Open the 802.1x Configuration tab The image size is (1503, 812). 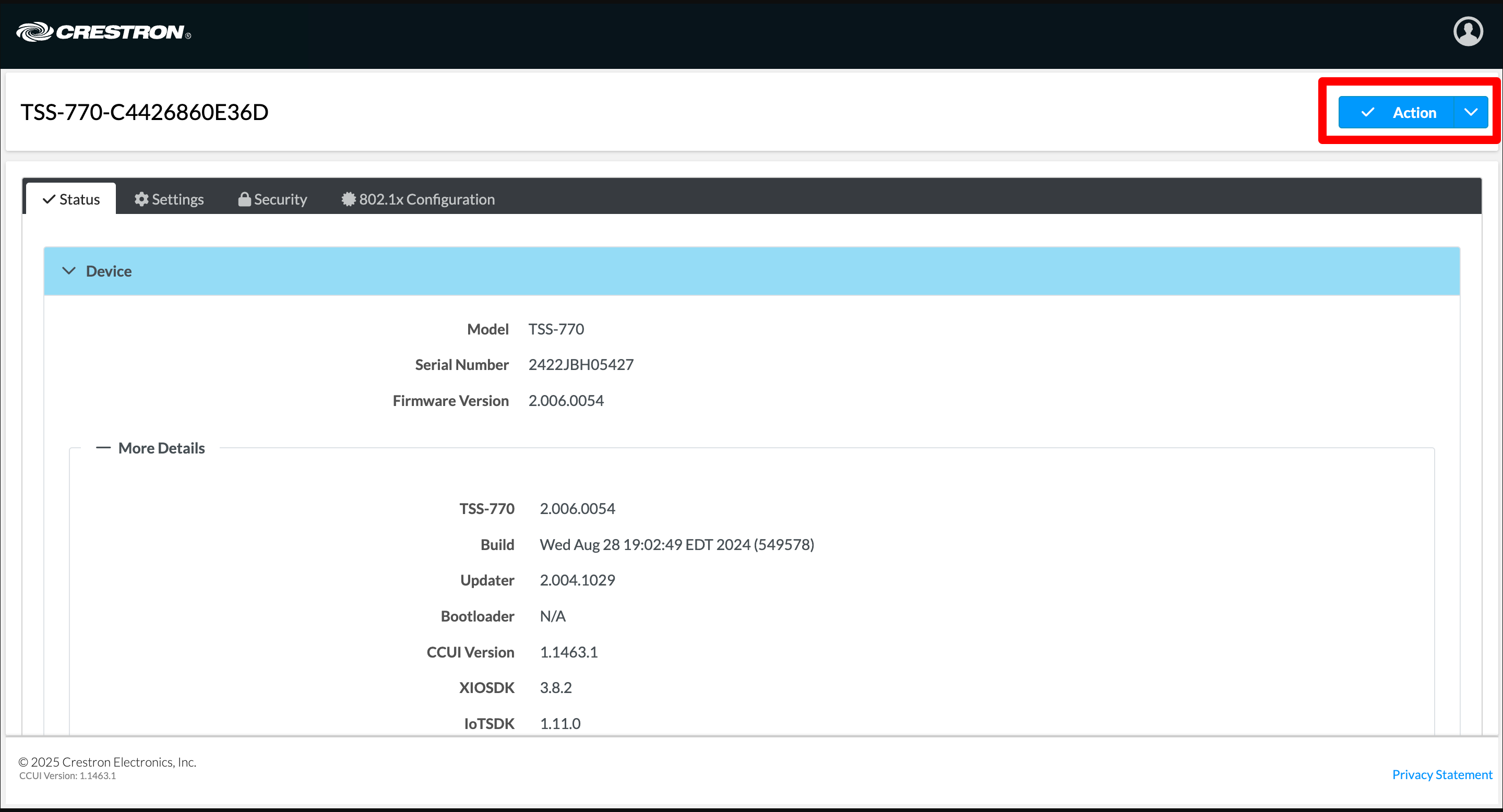coord(417,199)
